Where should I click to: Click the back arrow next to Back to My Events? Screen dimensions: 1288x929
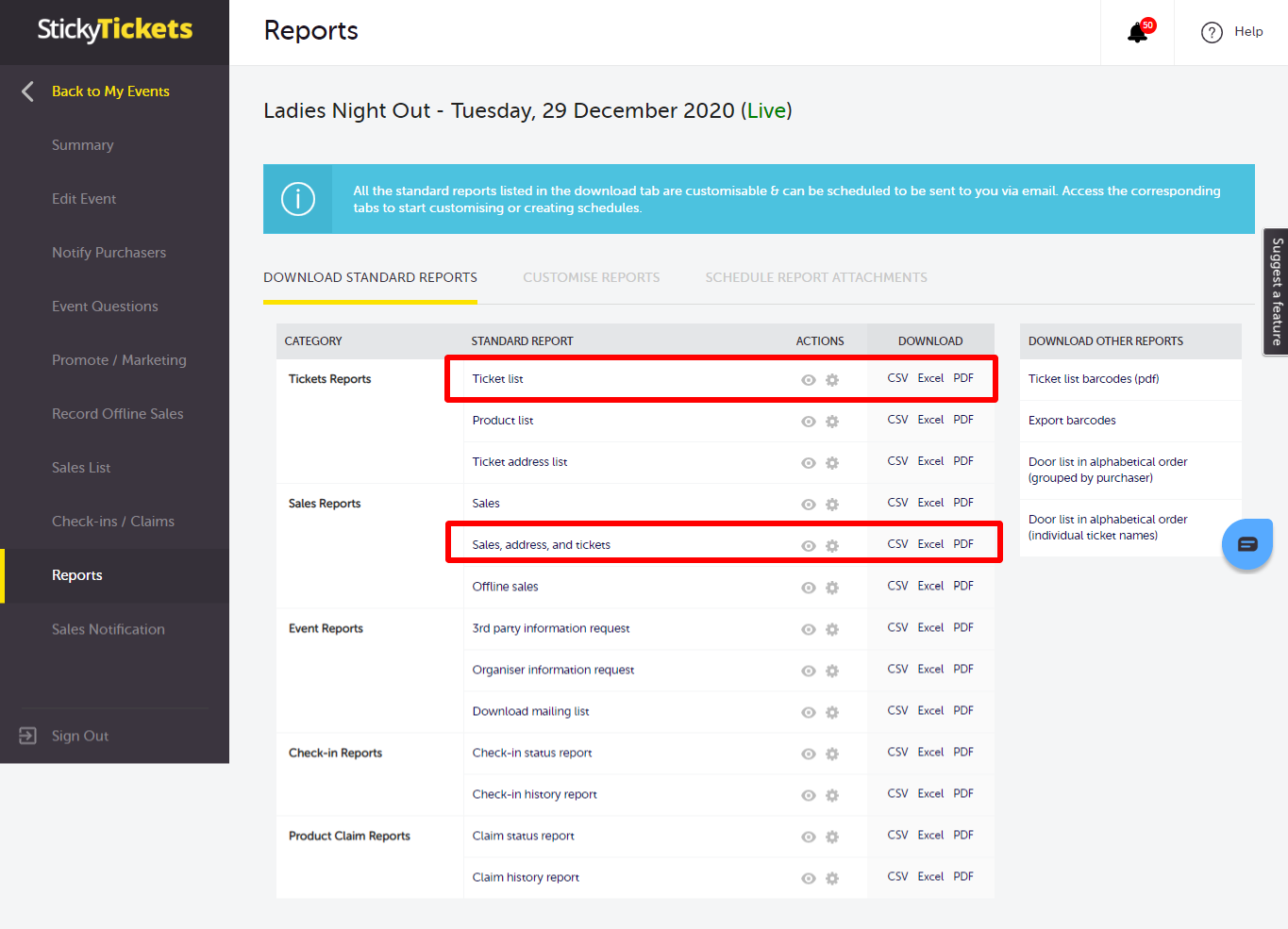26,91
